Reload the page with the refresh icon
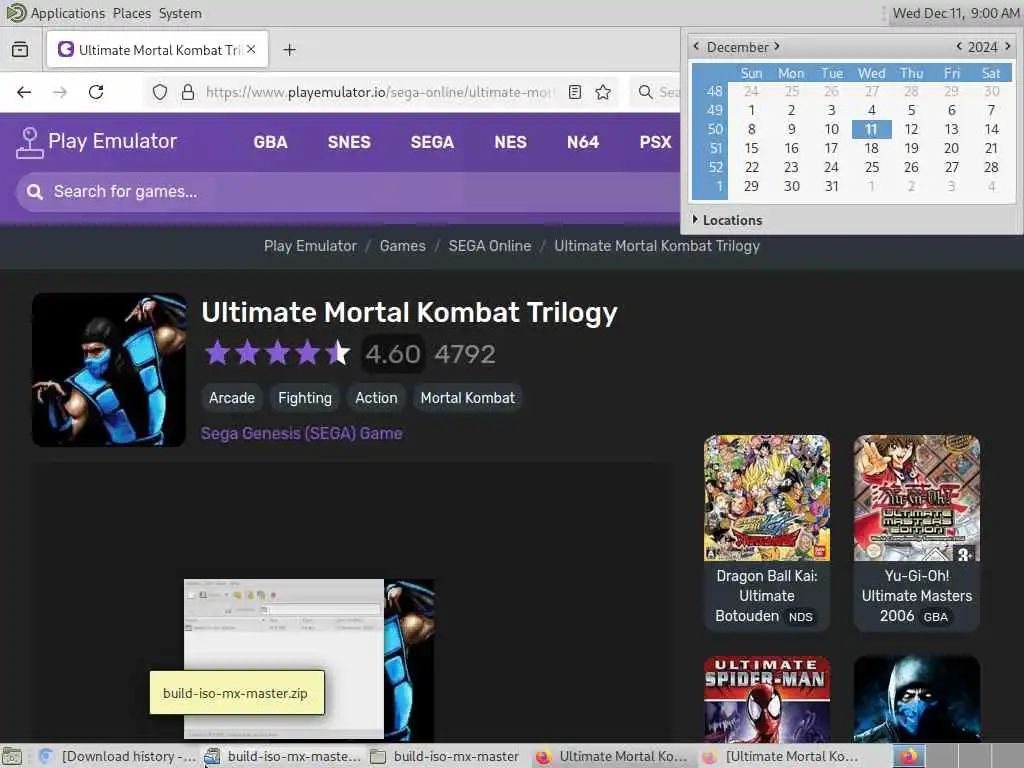 [96, 92]
